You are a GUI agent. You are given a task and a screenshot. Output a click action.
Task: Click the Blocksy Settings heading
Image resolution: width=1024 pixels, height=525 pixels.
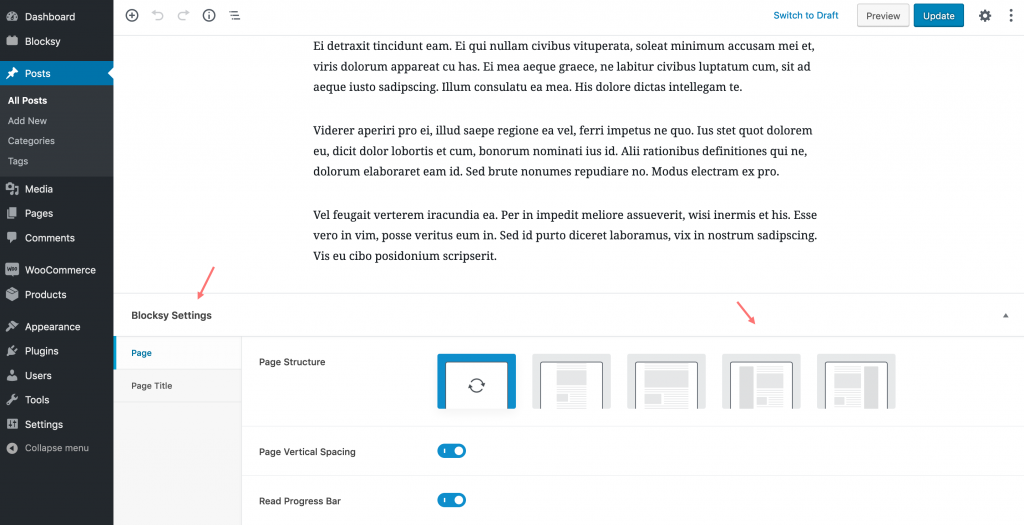click(172, 315)
